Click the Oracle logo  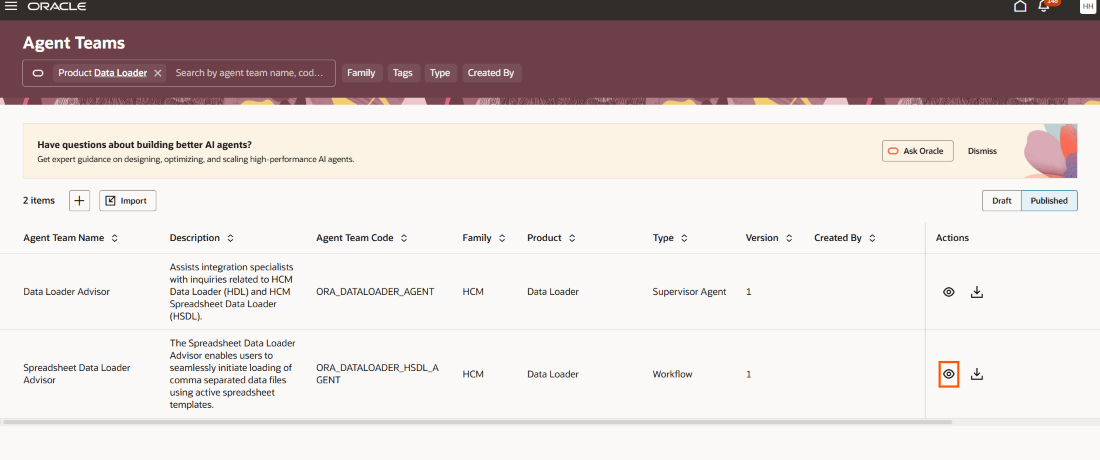pyautogui.click(x=58, y=6)
